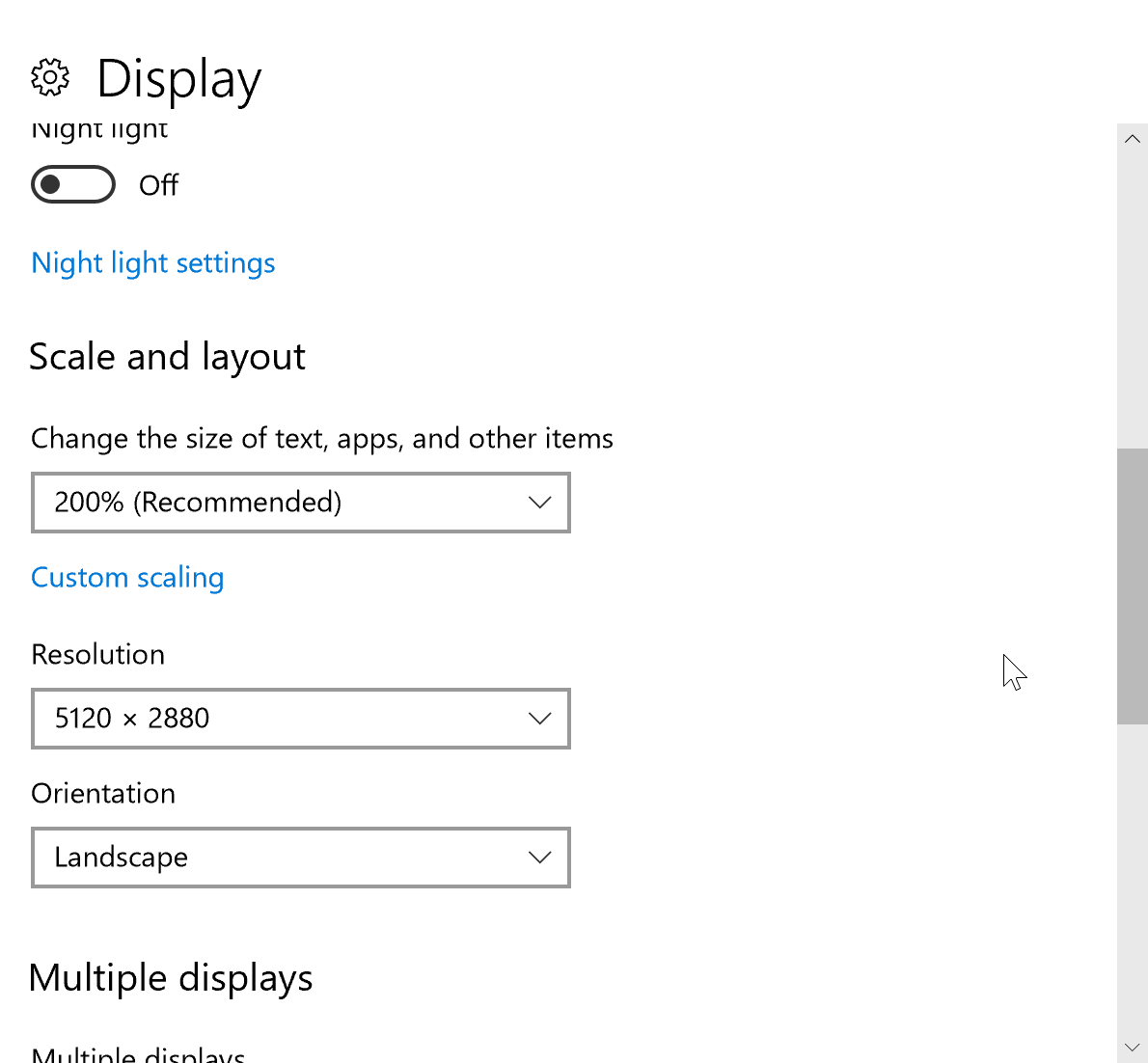Click the Display settings gear icon
1148x1063 pixels.
pos(50,78)
